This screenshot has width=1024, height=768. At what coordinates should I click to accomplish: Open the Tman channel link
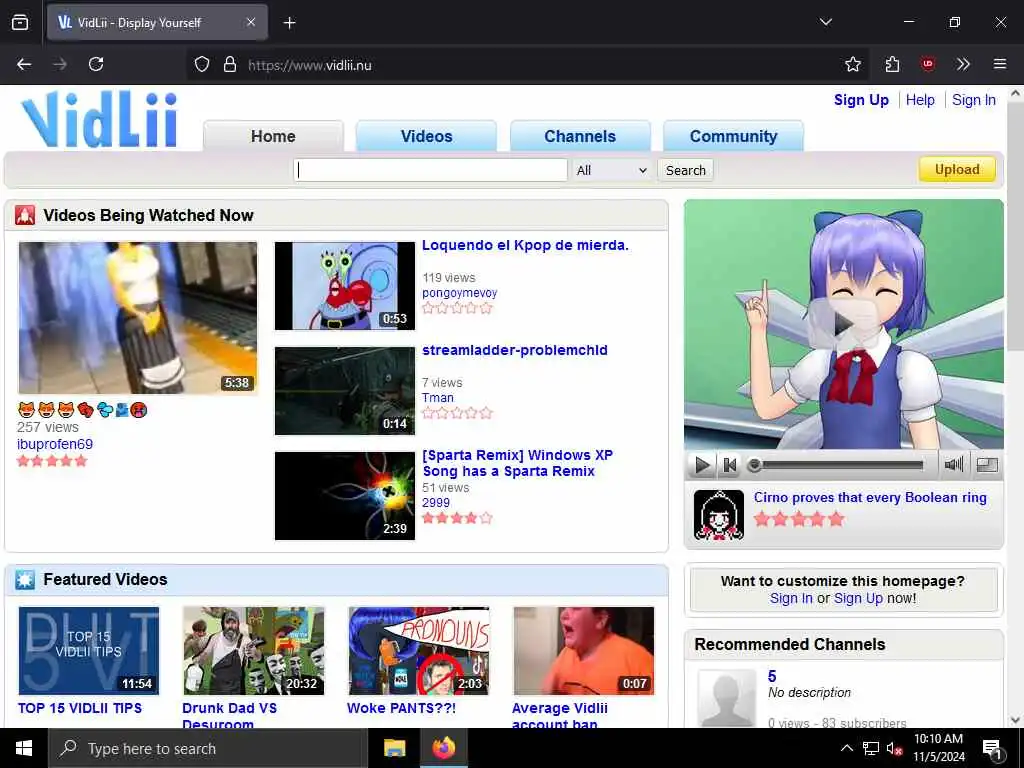coord(438,398)
